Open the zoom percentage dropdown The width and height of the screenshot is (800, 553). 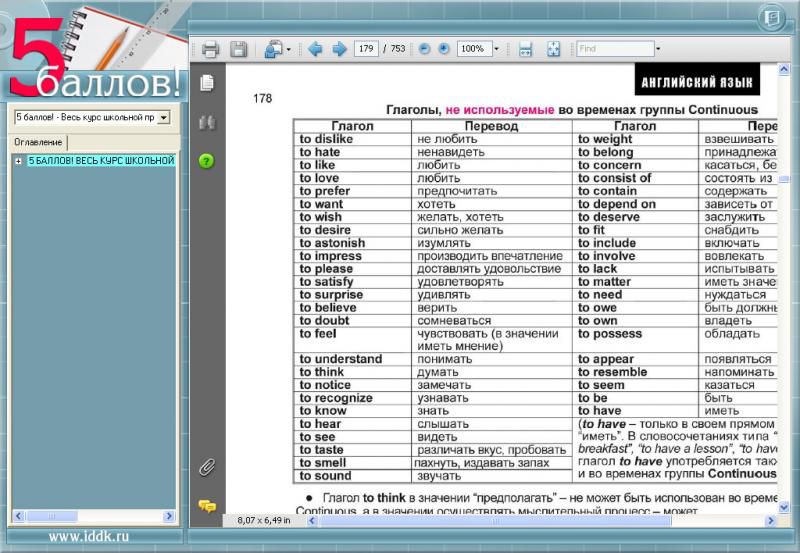pos(496,49)
